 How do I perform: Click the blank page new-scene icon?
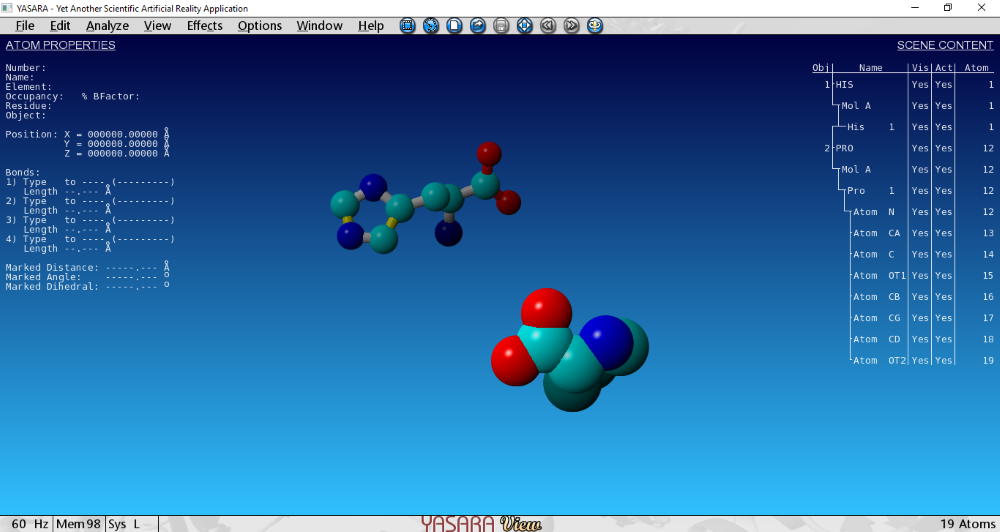point(454,26)
